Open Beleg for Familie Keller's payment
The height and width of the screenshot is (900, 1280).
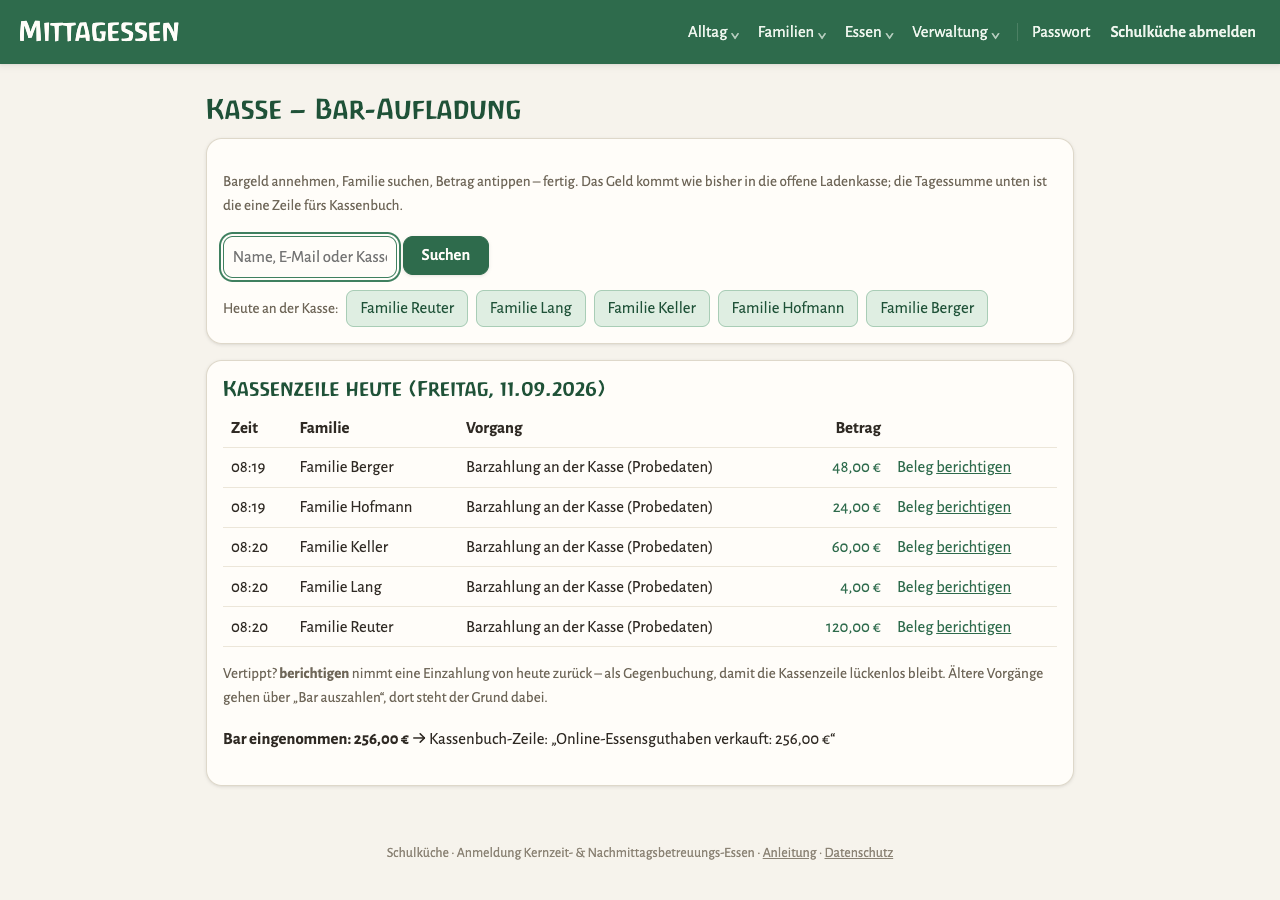pos(915,547)
